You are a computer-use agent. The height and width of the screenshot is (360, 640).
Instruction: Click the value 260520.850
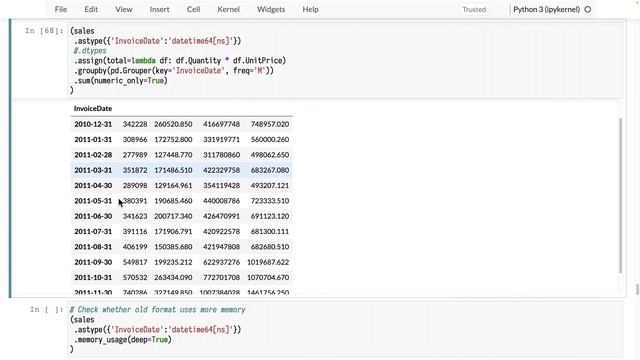[x=173, y=124]
